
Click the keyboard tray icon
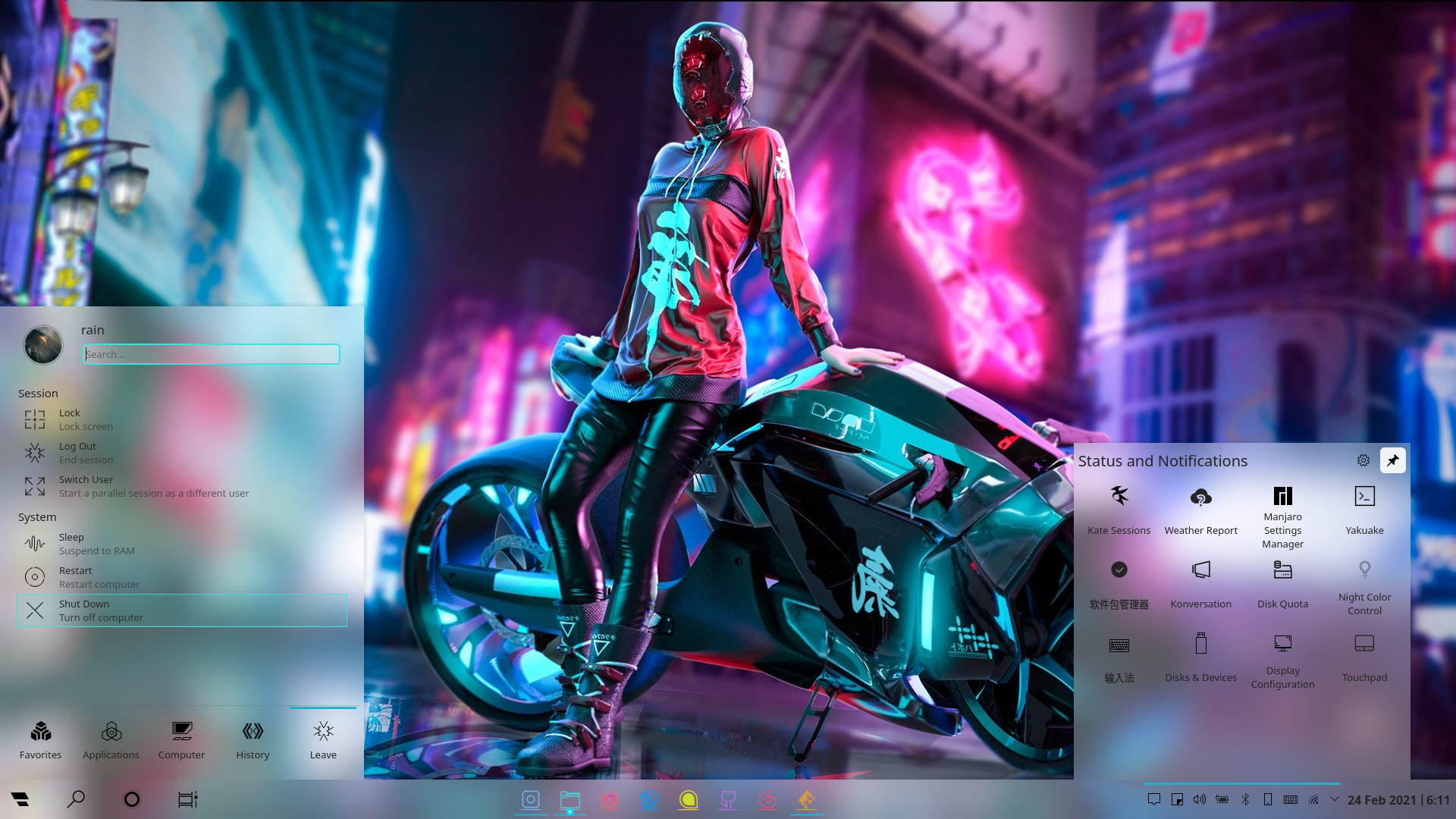(1291, 799)
